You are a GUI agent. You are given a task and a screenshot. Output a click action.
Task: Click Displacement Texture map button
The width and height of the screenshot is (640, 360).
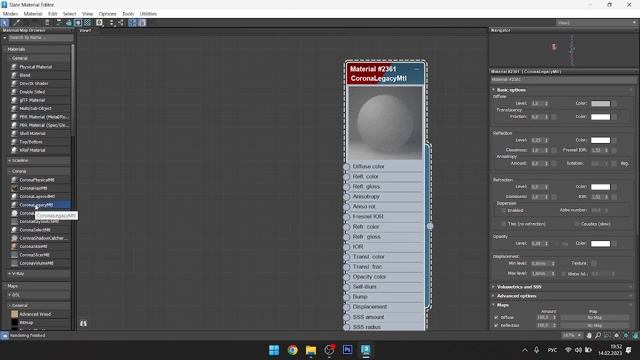594,264
